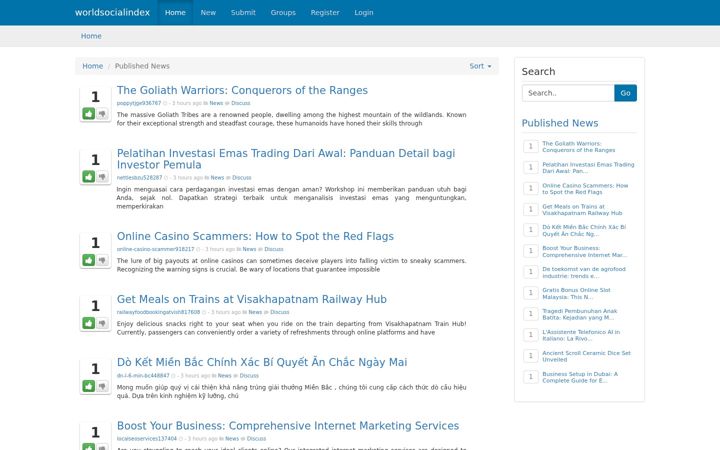Downvote The Goliath Warriors story

pos(102,113)
